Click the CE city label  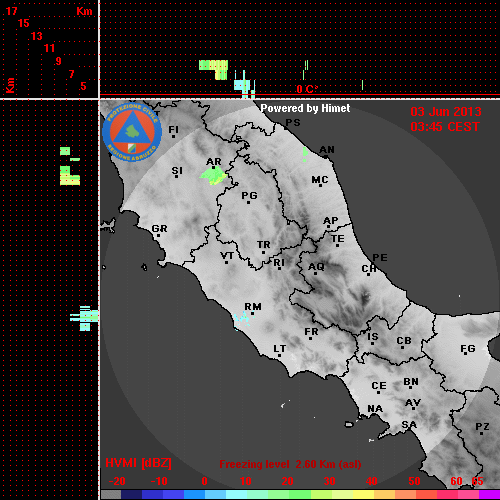pos(379,386)
